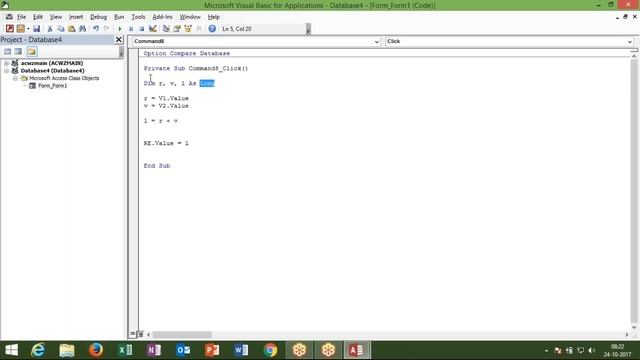Collapse Microsoft Access Class Objects folder
This screenshot has width=640, height=360.
15,78
